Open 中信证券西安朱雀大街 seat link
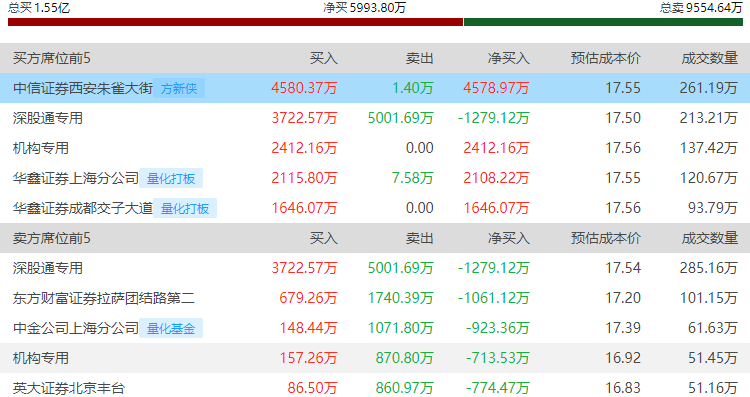The image size is (750, 397). click(83, 88)
